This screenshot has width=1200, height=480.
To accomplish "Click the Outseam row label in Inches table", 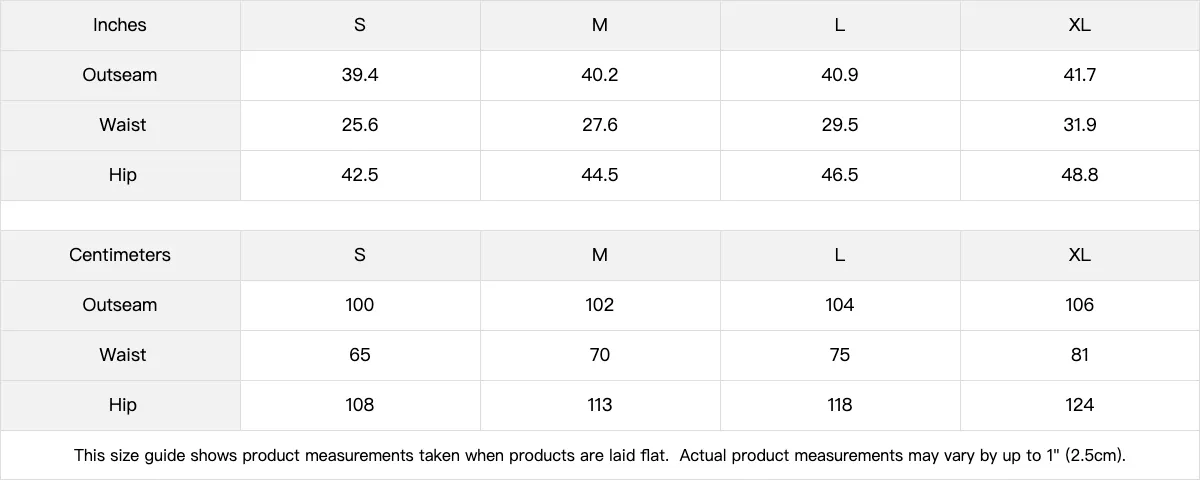I will [120, 75].
